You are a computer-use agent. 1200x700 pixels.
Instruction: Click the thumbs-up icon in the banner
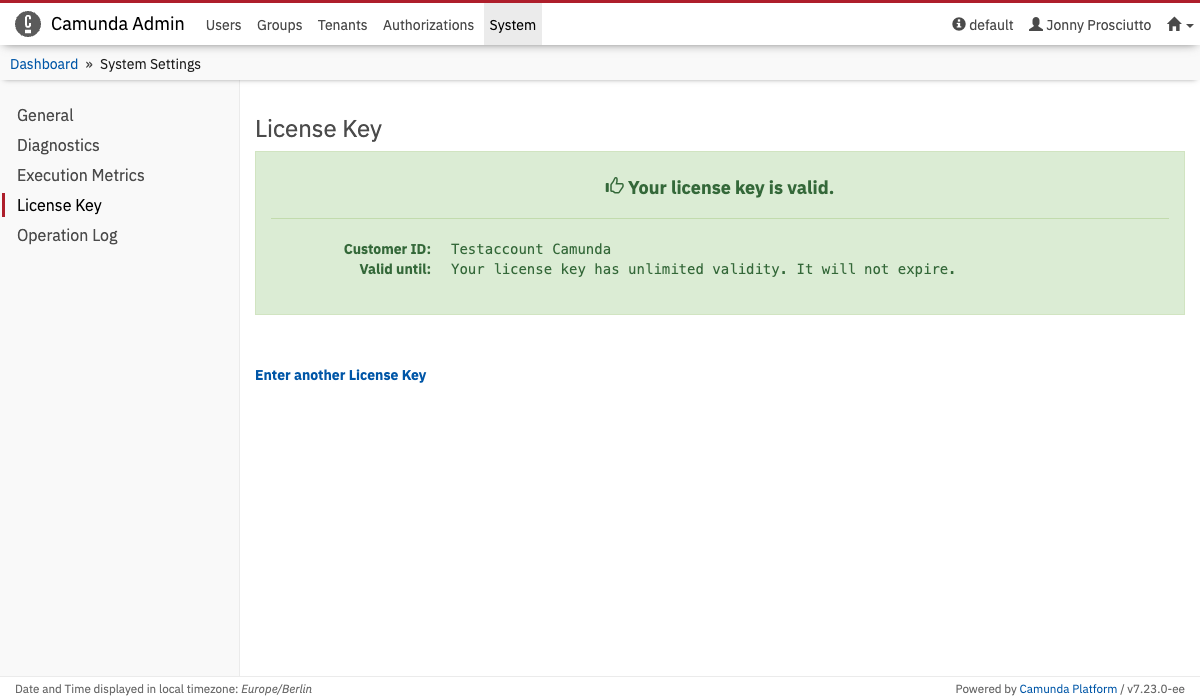pos(614,187)
